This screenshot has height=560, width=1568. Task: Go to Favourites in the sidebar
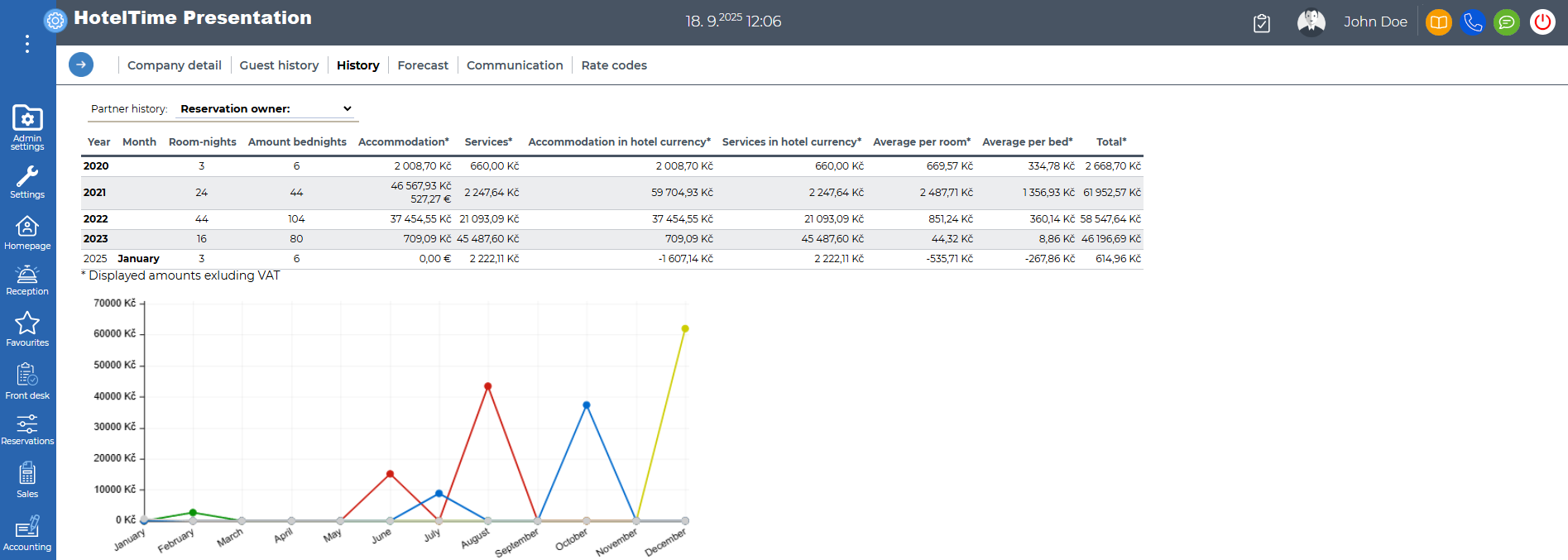coord(27,328)
